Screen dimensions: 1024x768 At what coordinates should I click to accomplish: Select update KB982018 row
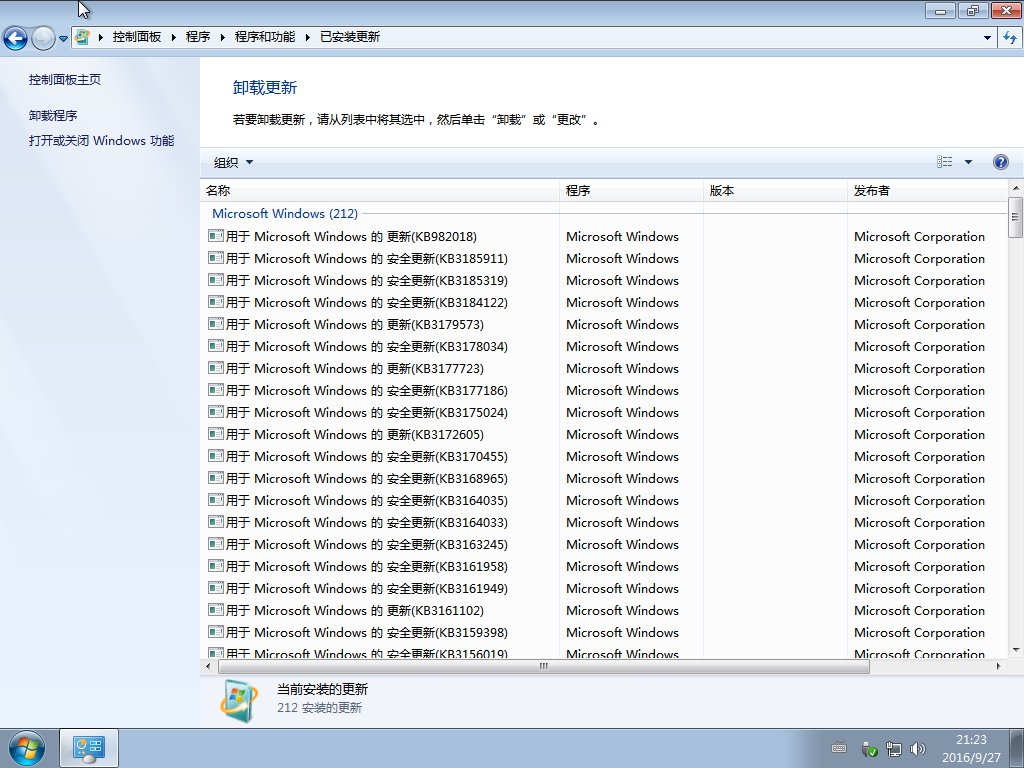click(604, 236)
